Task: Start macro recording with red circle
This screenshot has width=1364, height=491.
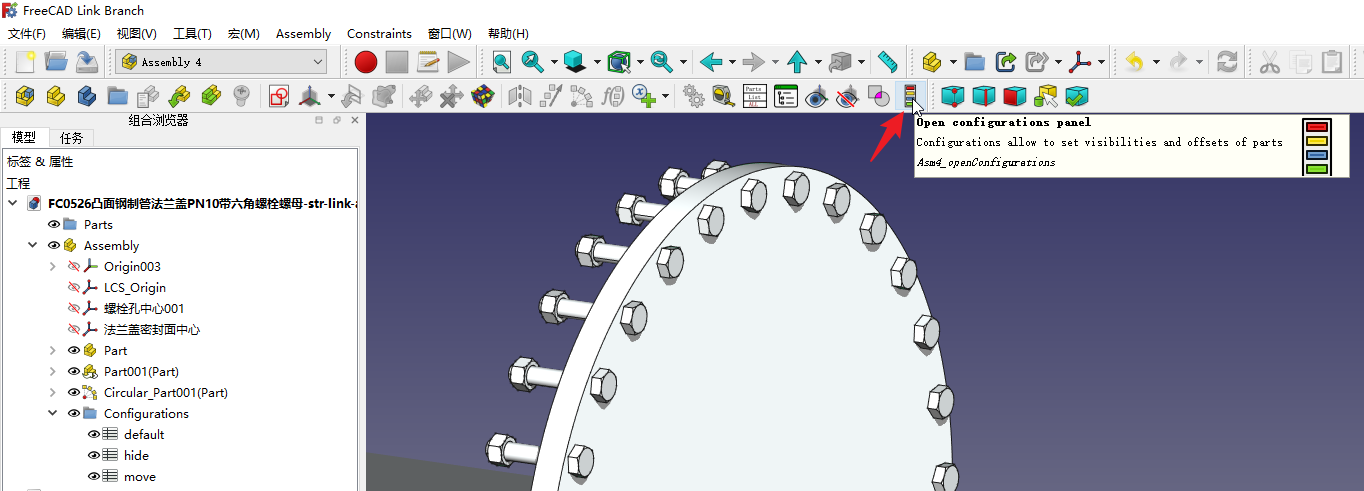Action: 366,62
